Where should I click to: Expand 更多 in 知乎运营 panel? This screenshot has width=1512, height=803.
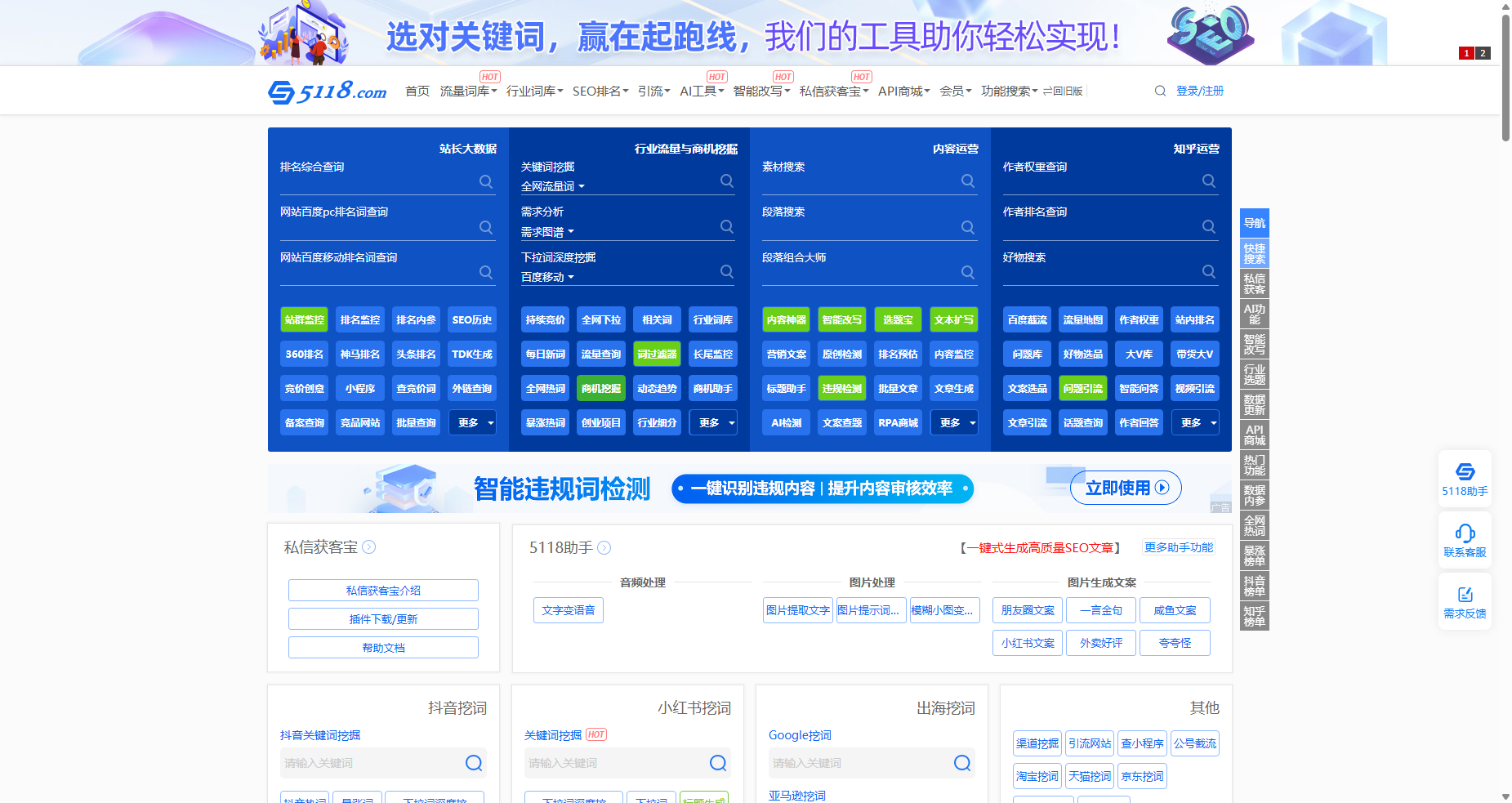coord(1195,422)
